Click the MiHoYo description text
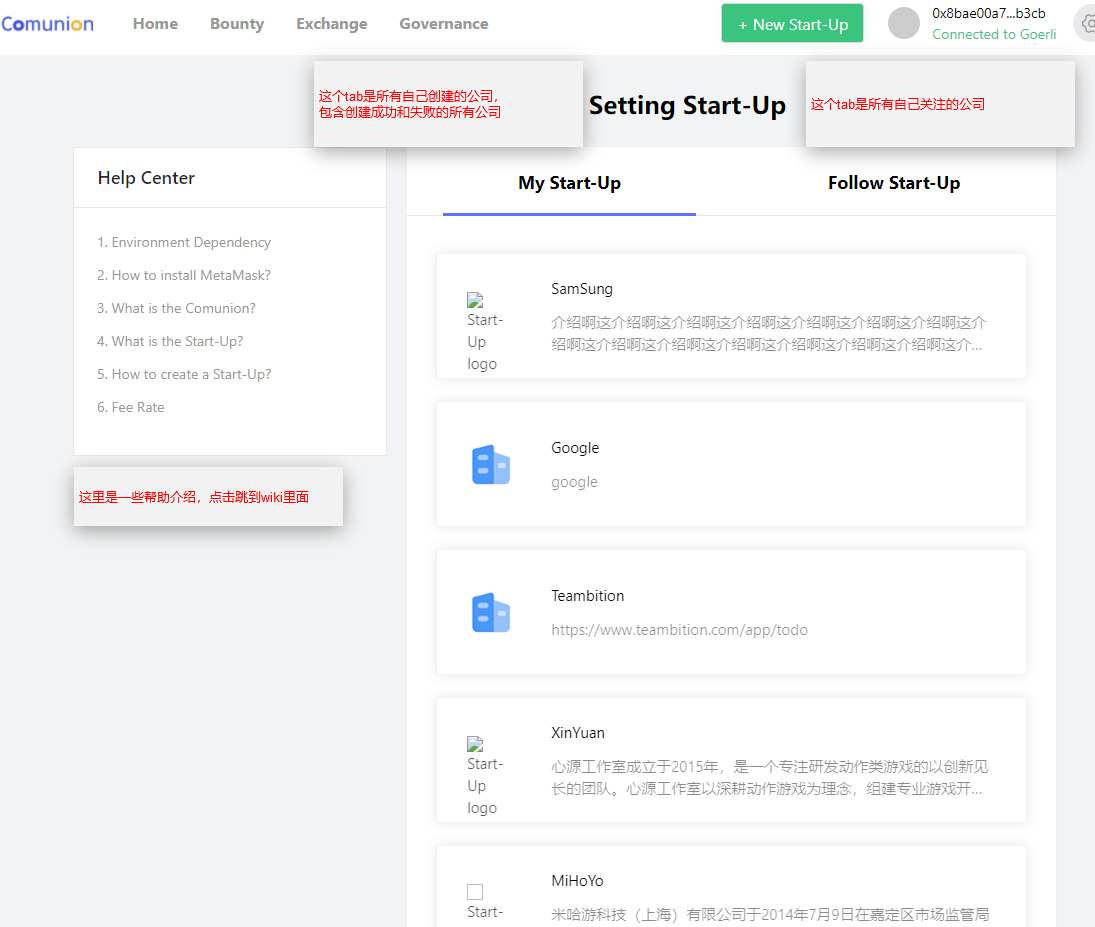 [x=770, y=914]
